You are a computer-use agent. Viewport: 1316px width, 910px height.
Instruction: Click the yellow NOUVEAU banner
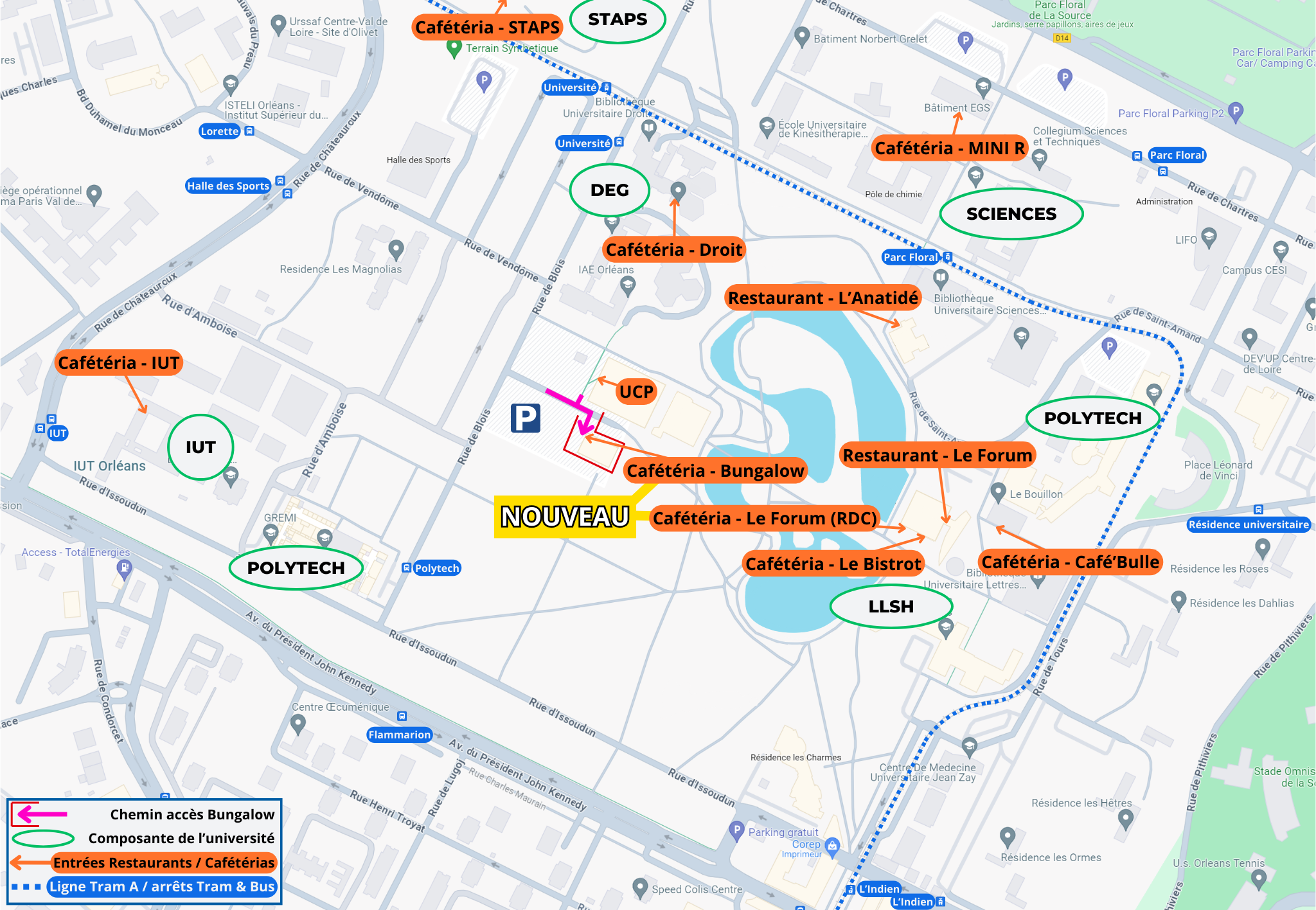tap(564, 517)
